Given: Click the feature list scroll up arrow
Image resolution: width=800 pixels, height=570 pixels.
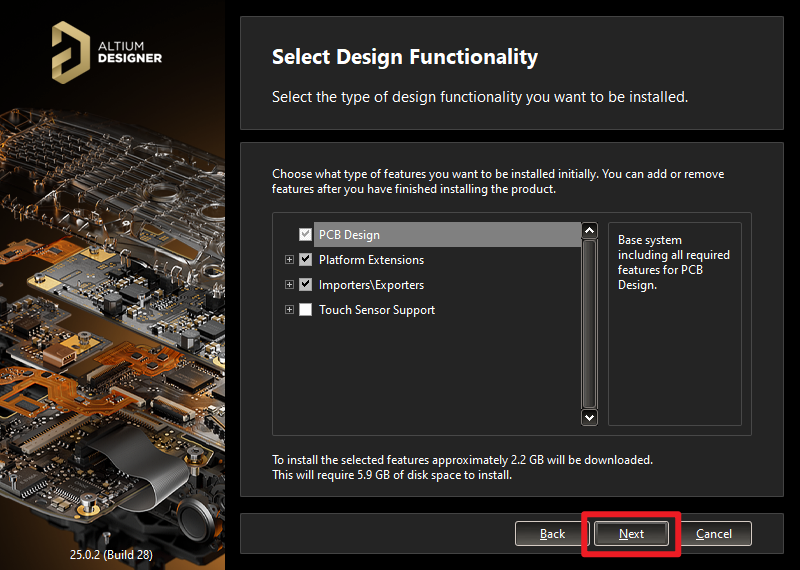Looking at the screenshot, I should 589,231.
